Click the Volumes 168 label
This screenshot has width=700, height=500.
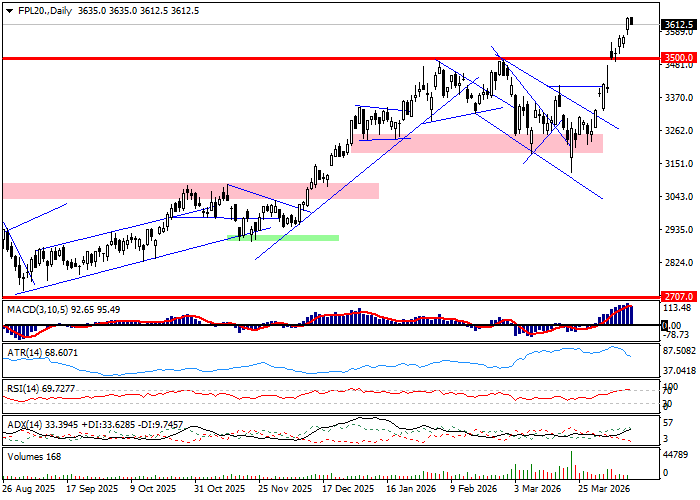click(34, 457)
